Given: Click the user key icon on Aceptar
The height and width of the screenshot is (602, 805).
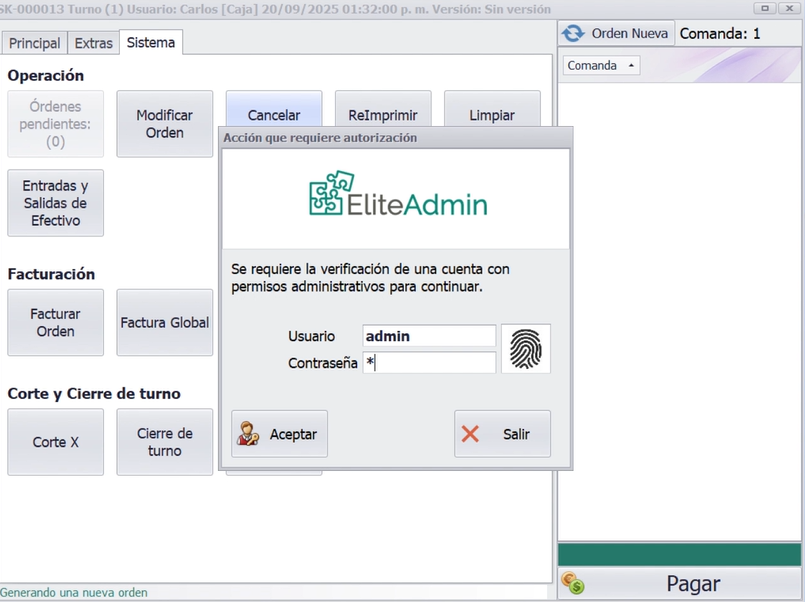Looking at the screenshot, I should [x=248, y=434].
